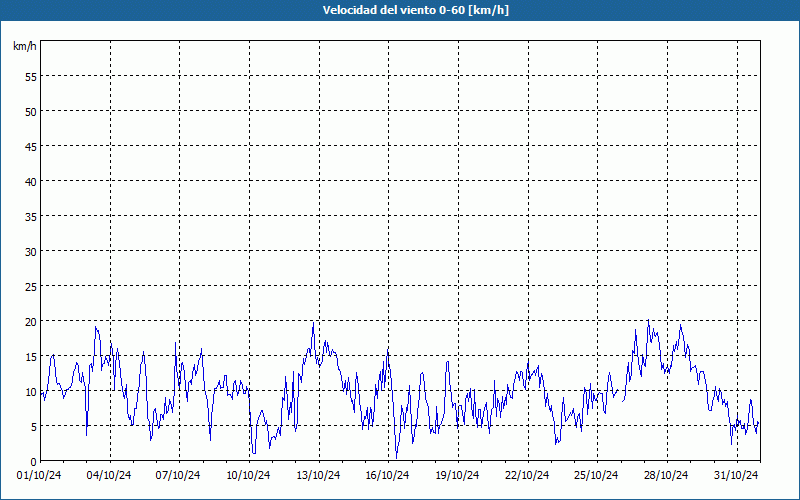The image size is (800, 500).
Task: Click the 10/10/24 date label
Action: click(248, 476)
